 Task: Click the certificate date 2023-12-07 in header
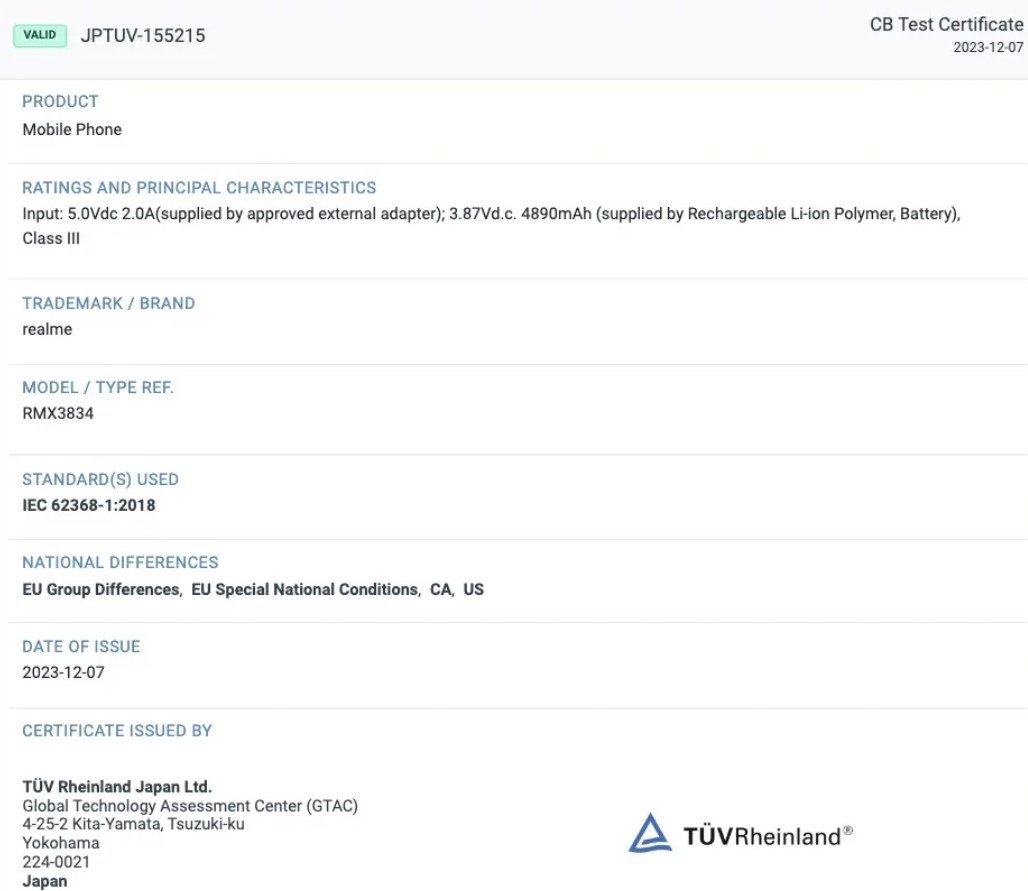(x=988, y=48)
